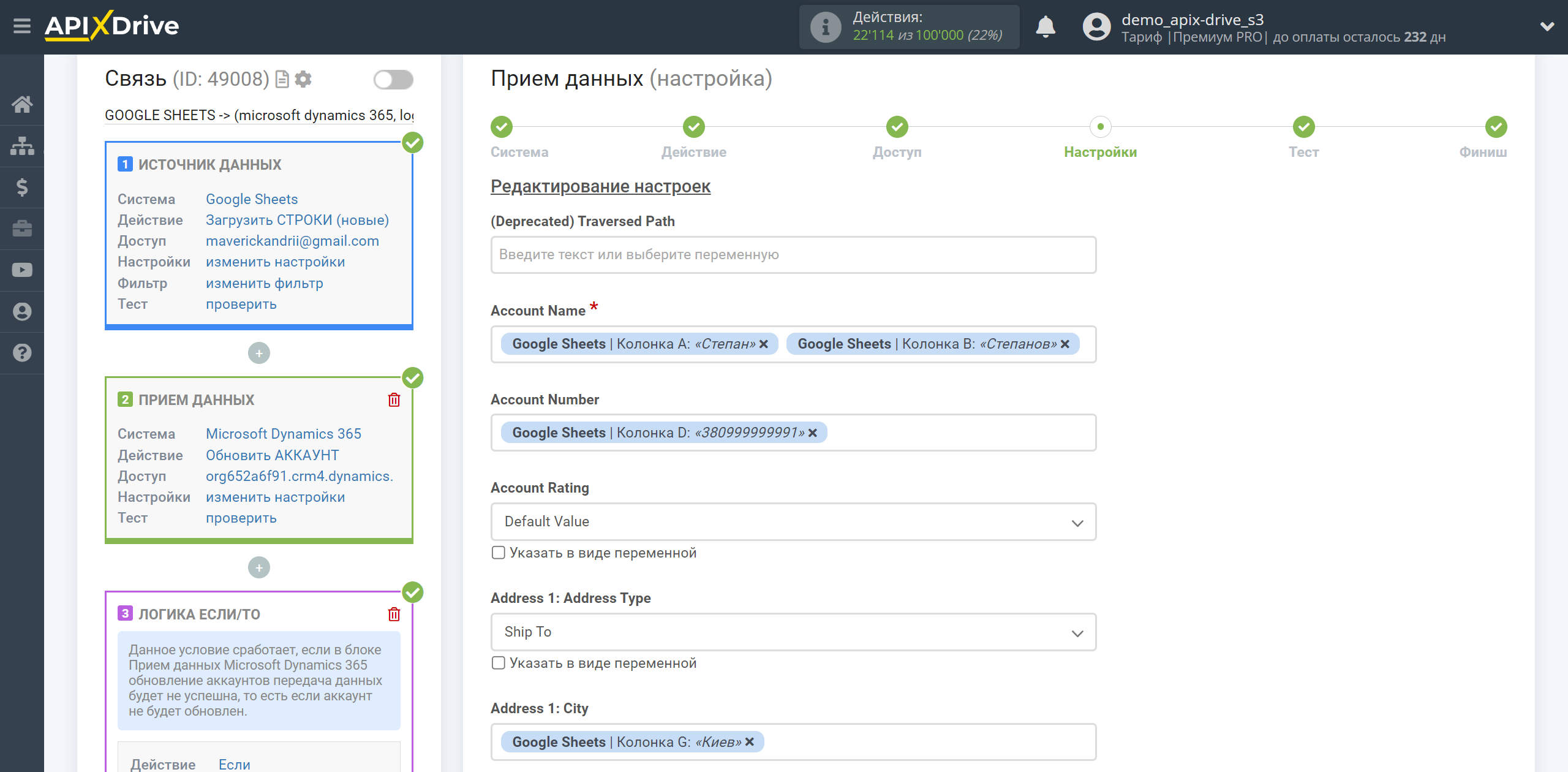The width and height of the screenshot is (1568, 772).
Task: Remove Колонка B «Степанов» tag
Action: click(x=1065, y=344)
